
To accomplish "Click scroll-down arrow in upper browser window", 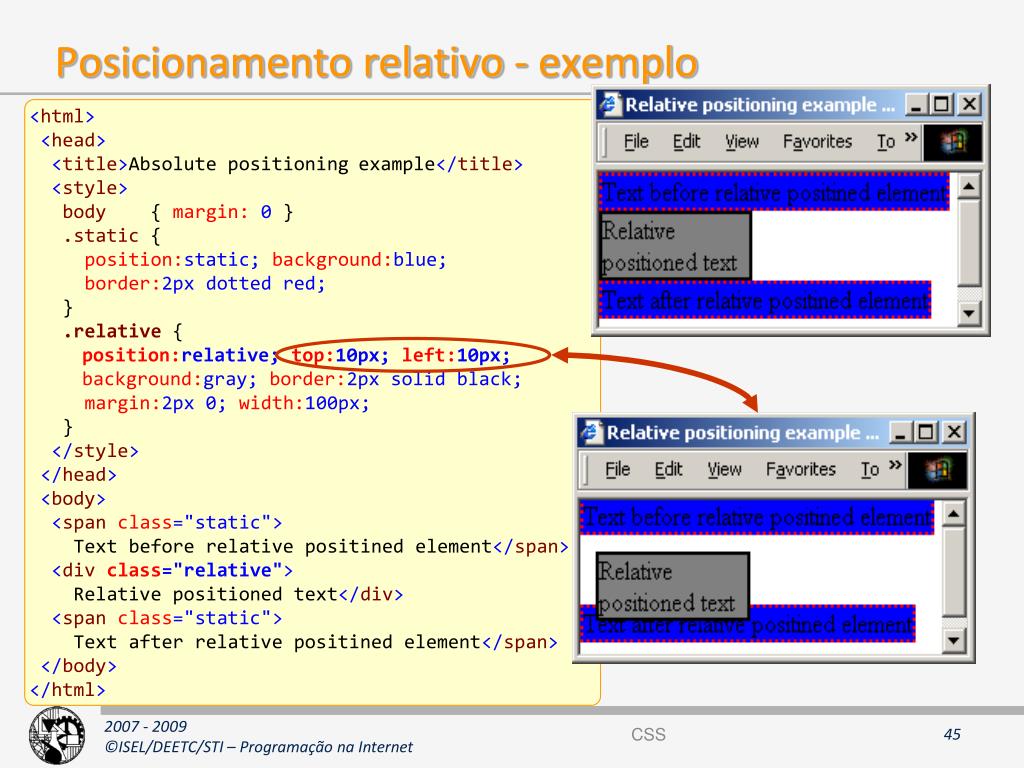I will tap(968, 313).
